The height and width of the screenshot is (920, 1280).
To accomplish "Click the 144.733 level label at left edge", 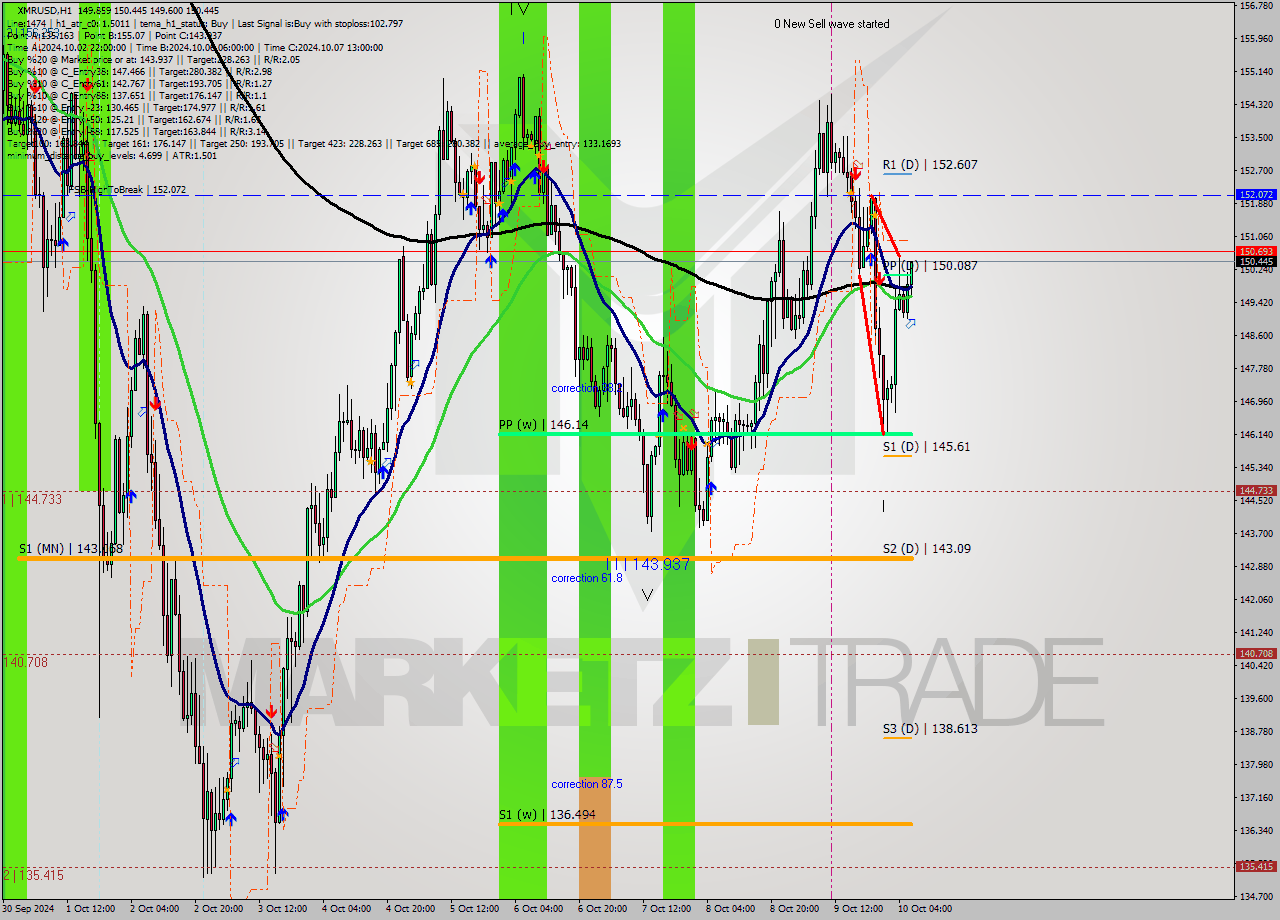I will [32, 499].
